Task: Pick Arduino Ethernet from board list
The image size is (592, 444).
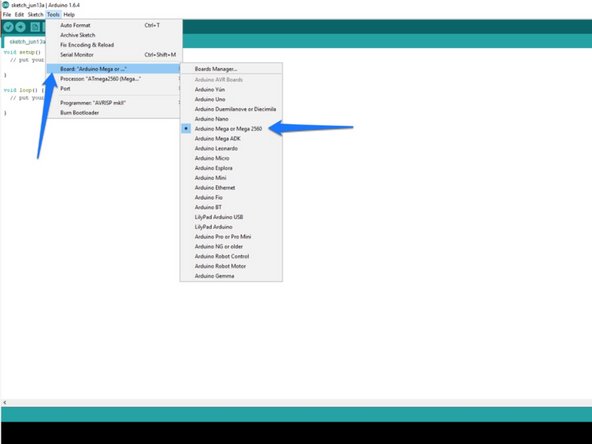Action: (231, 188)
